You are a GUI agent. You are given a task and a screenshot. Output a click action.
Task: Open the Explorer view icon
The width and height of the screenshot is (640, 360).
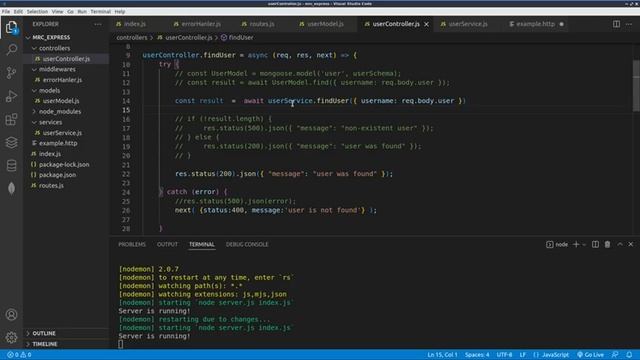pos(11,28)
